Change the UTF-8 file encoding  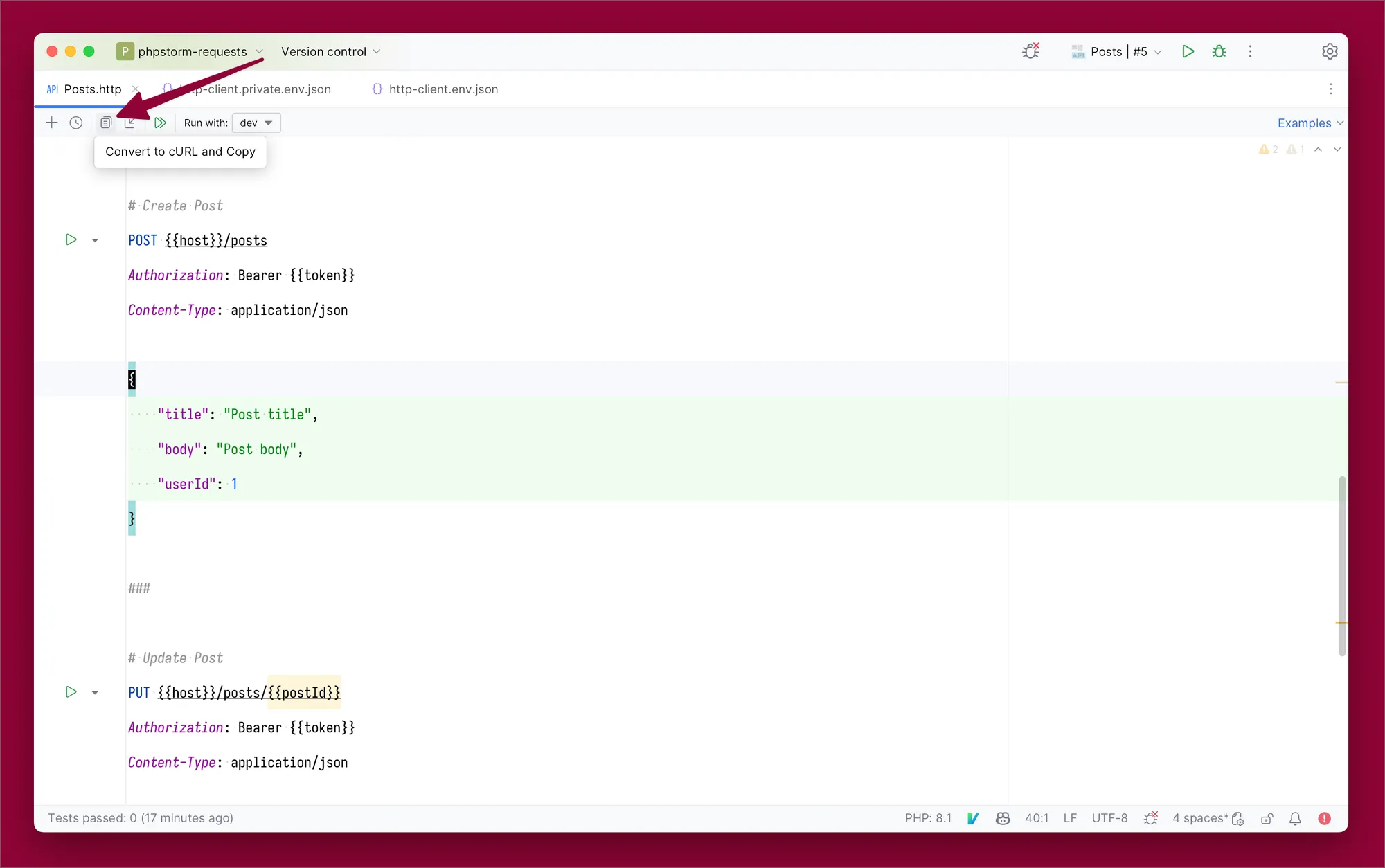click(1109, 818)
